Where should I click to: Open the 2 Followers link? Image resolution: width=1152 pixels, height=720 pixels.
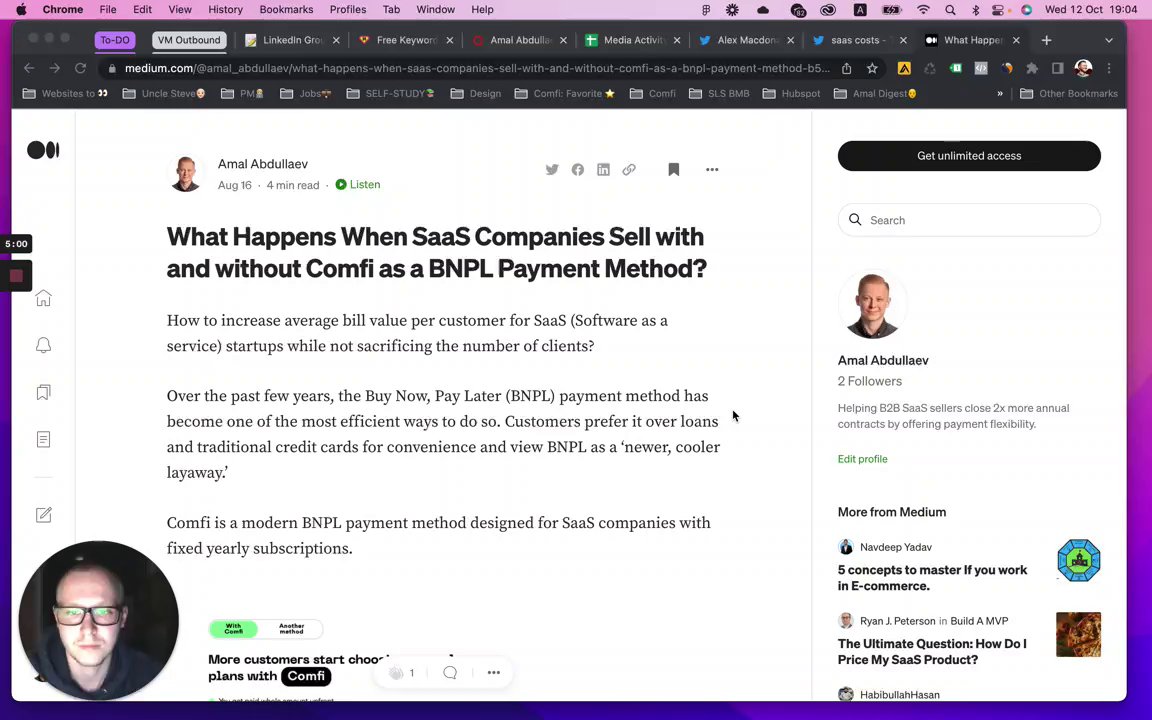tap(869, 381)
